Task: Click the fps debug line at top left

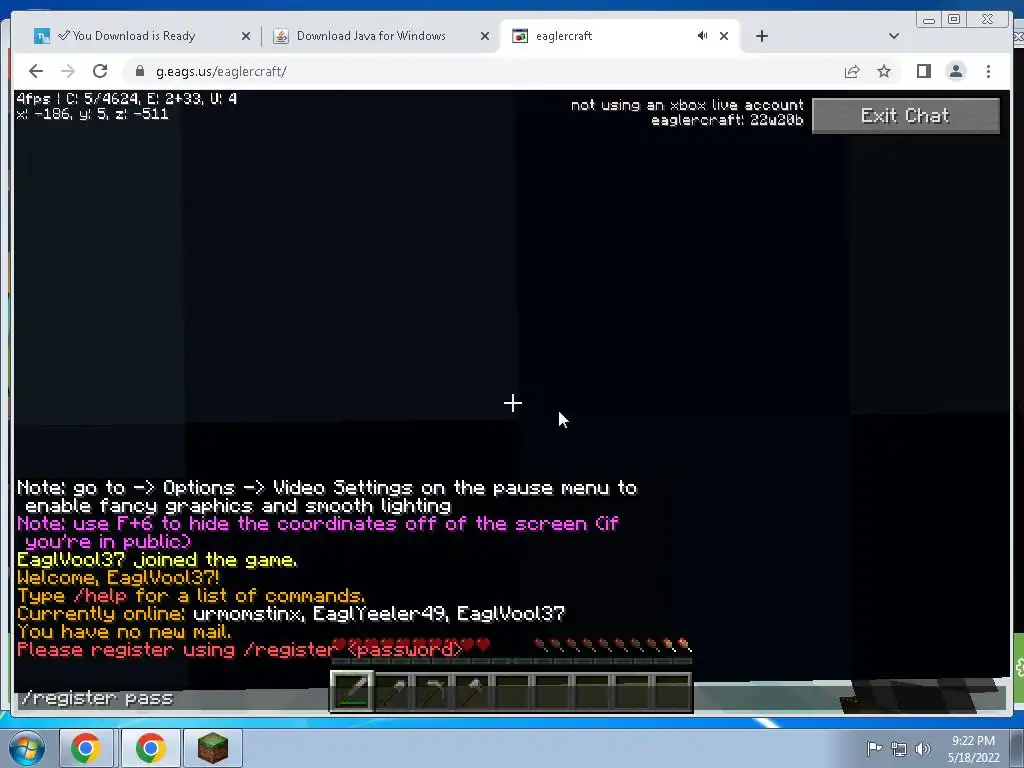Action: tap(127, 99)
